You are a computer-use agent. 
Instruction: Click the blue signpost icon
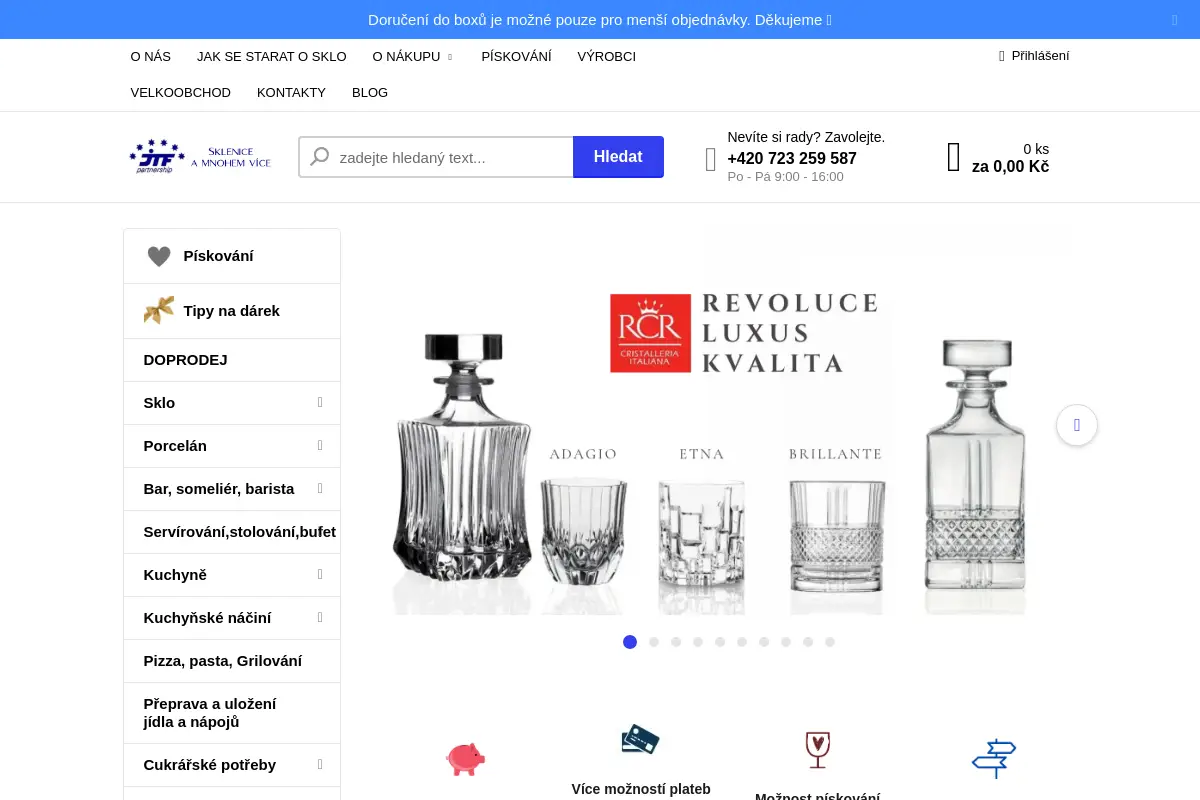[x=994, y=759]
